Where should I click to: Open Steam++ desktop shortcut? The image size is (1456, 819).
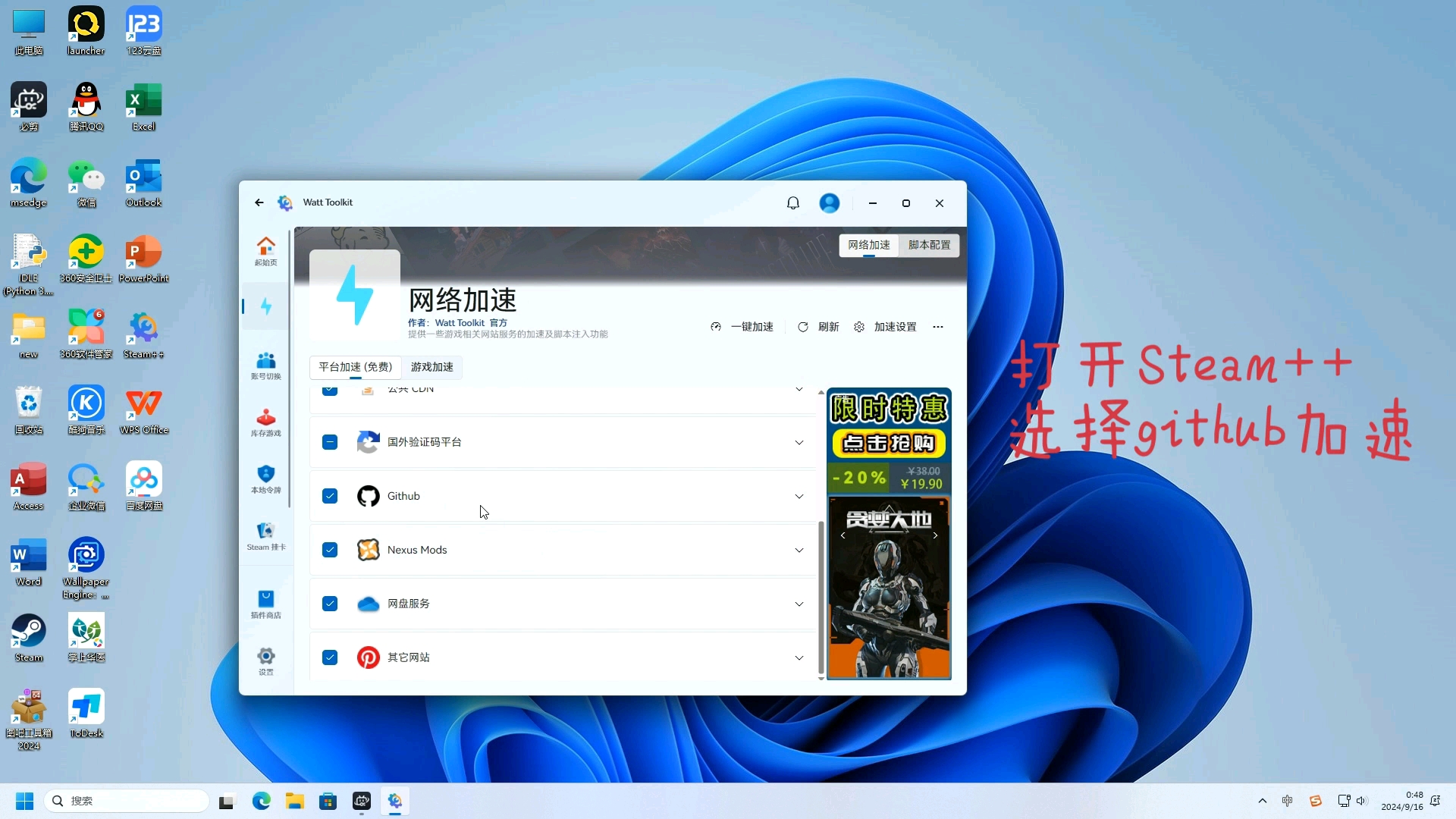tap(143, 334)
